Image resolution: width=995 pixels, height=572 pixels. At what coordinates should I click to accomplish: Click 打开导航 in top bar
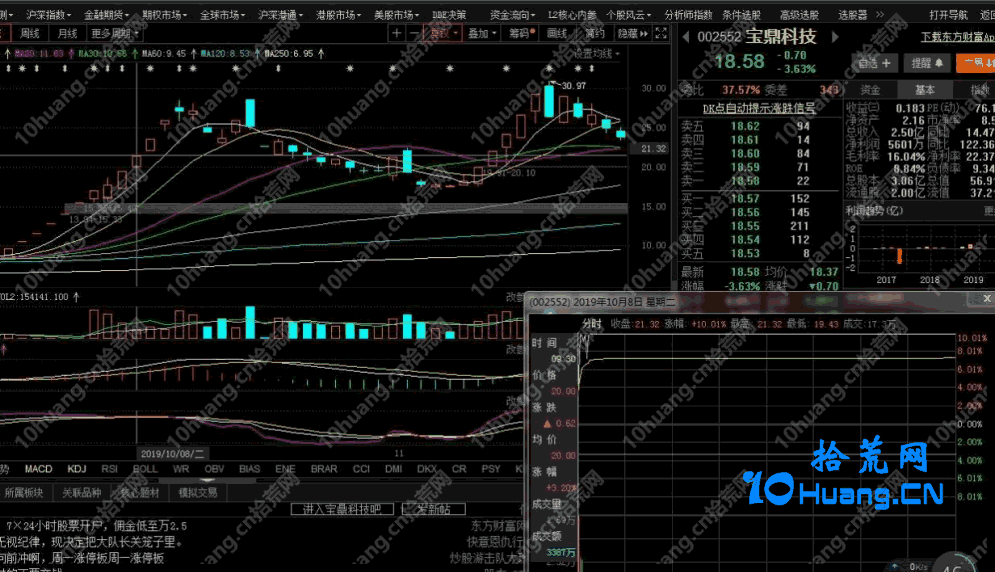[948, 15]
